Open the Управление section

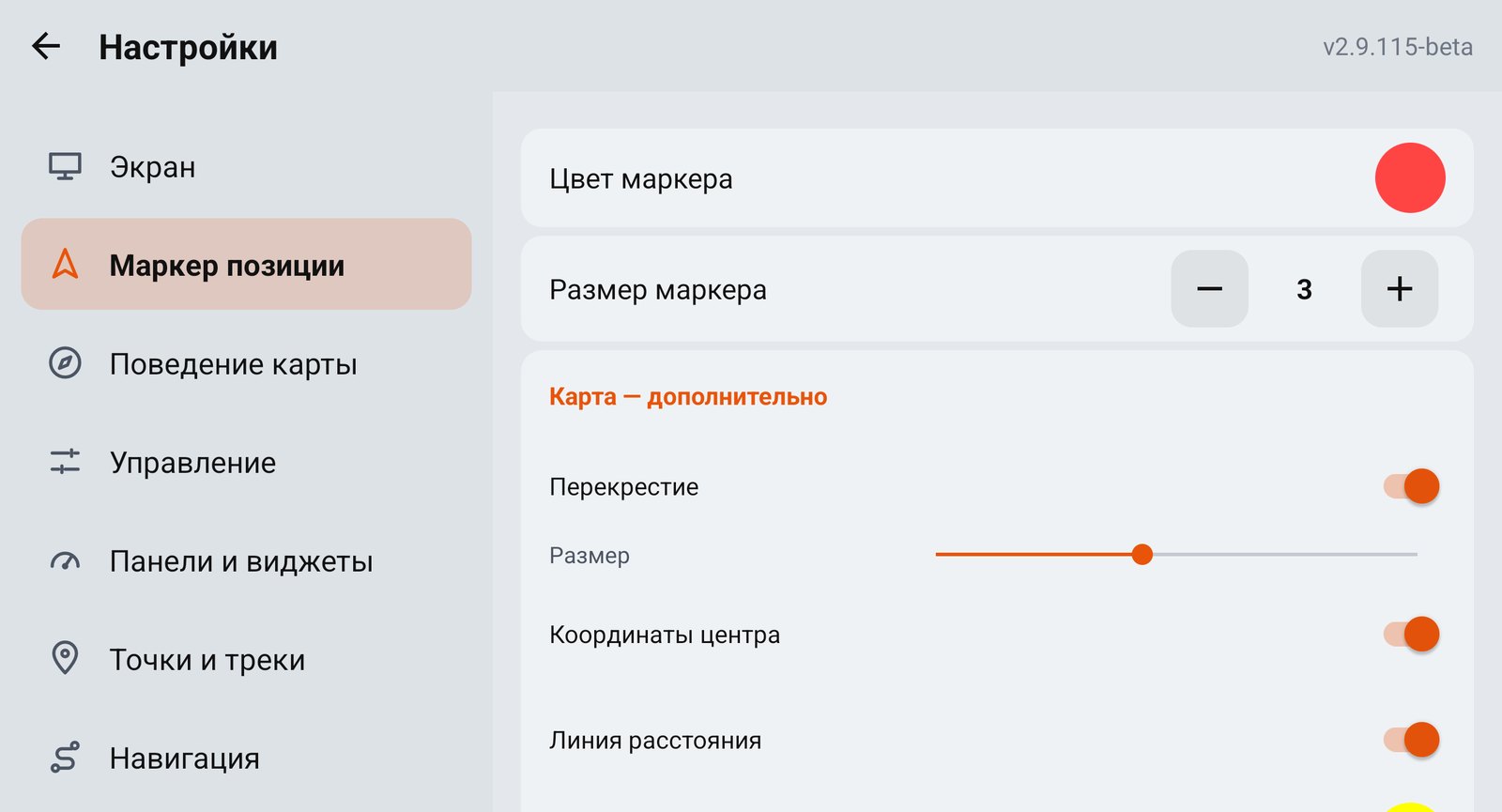(246, 462)
